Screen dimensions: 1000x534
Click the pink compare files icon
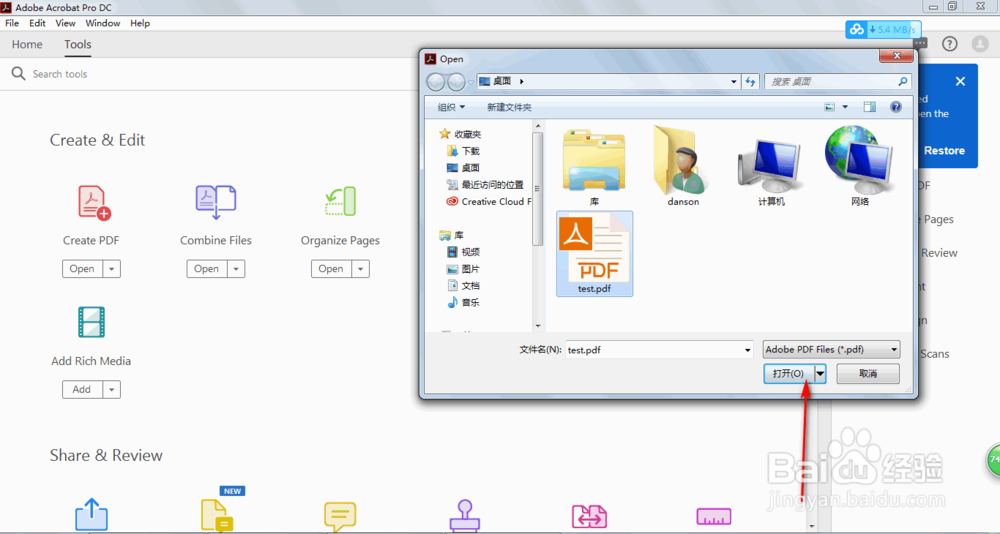tap(589, 517)
